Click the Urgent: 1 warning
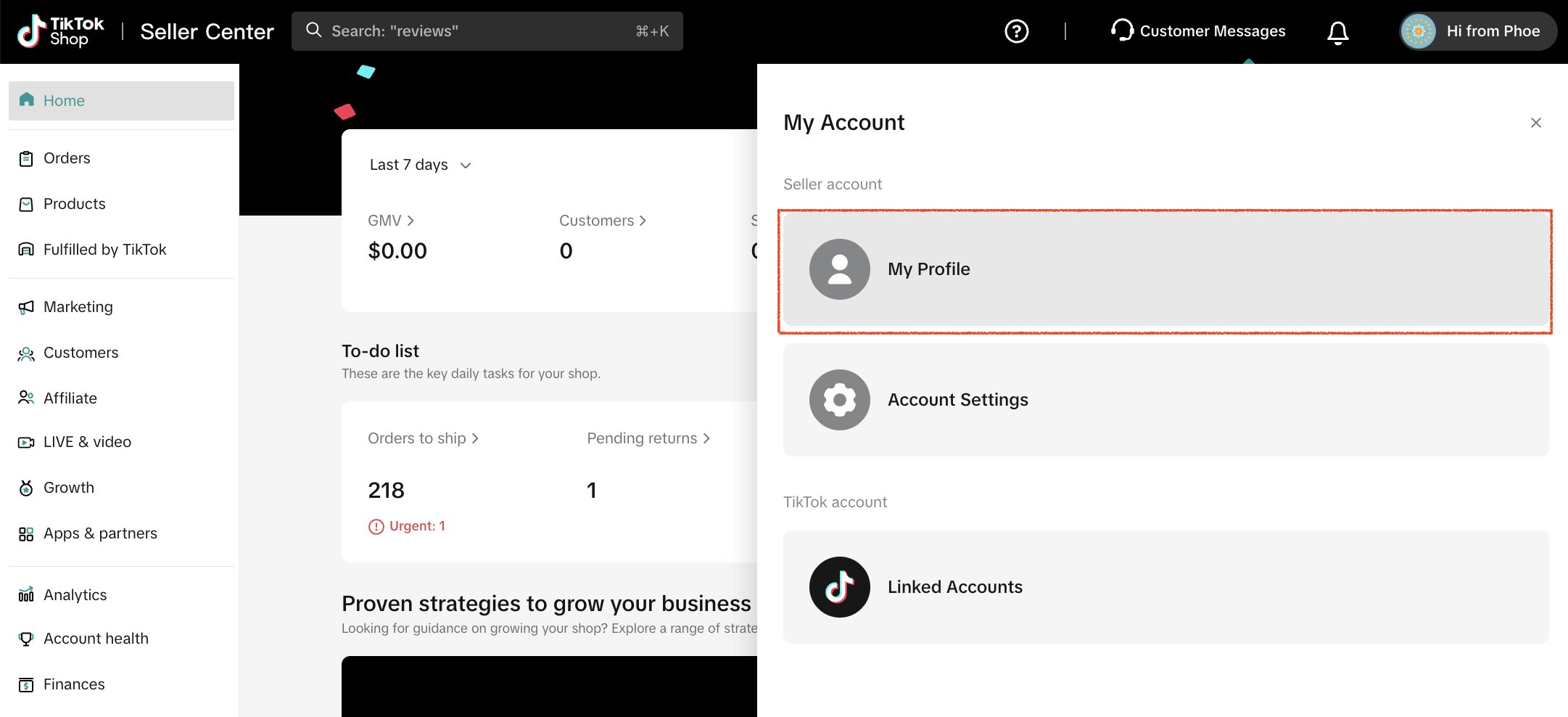This screenshot has width=1568, height=717. tap(408, 526)
